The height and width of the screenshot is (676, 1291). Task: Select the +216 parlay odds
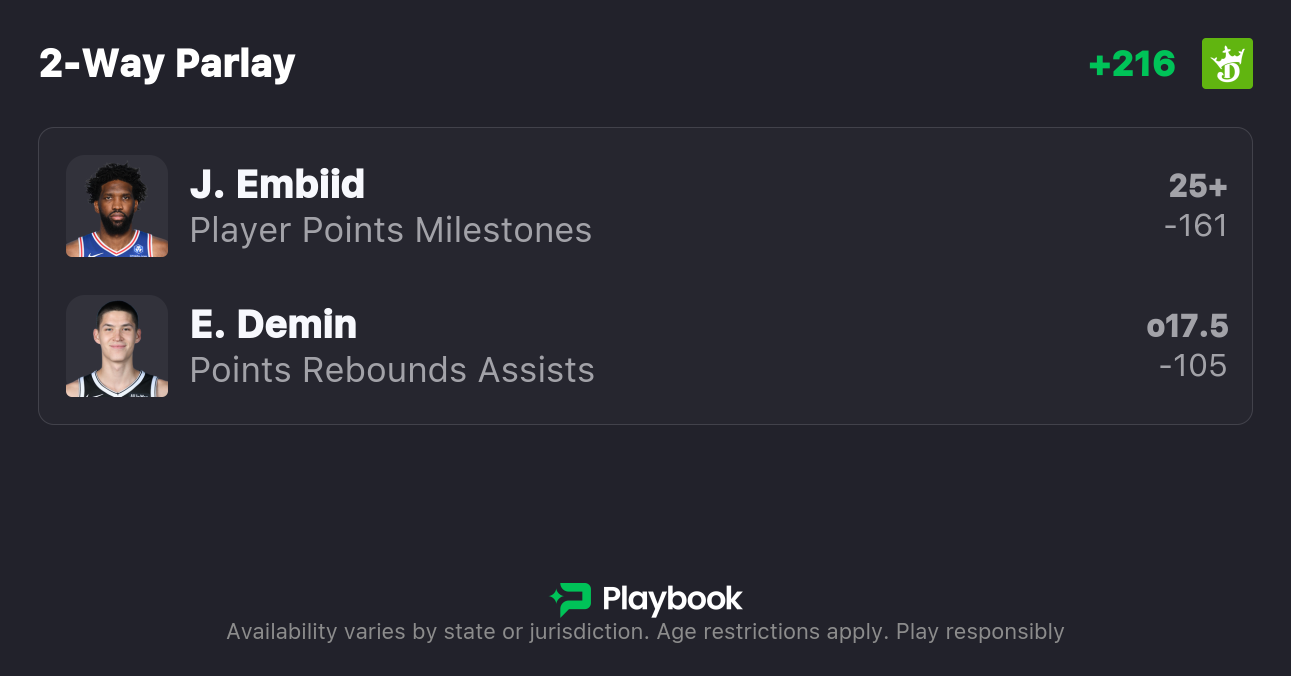pyautogui.click(x=1132, y=64)
